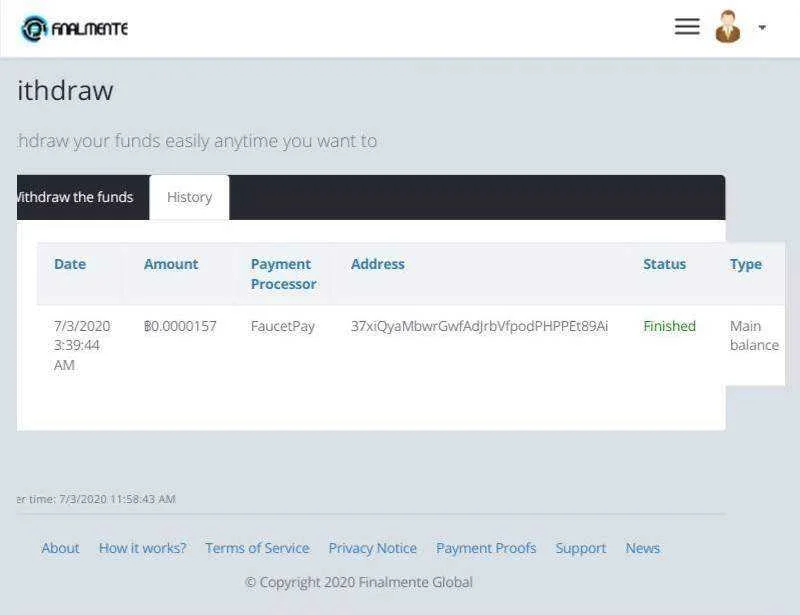
Task: Click the Payment Processor column header
Action: (x=283, y=274)
